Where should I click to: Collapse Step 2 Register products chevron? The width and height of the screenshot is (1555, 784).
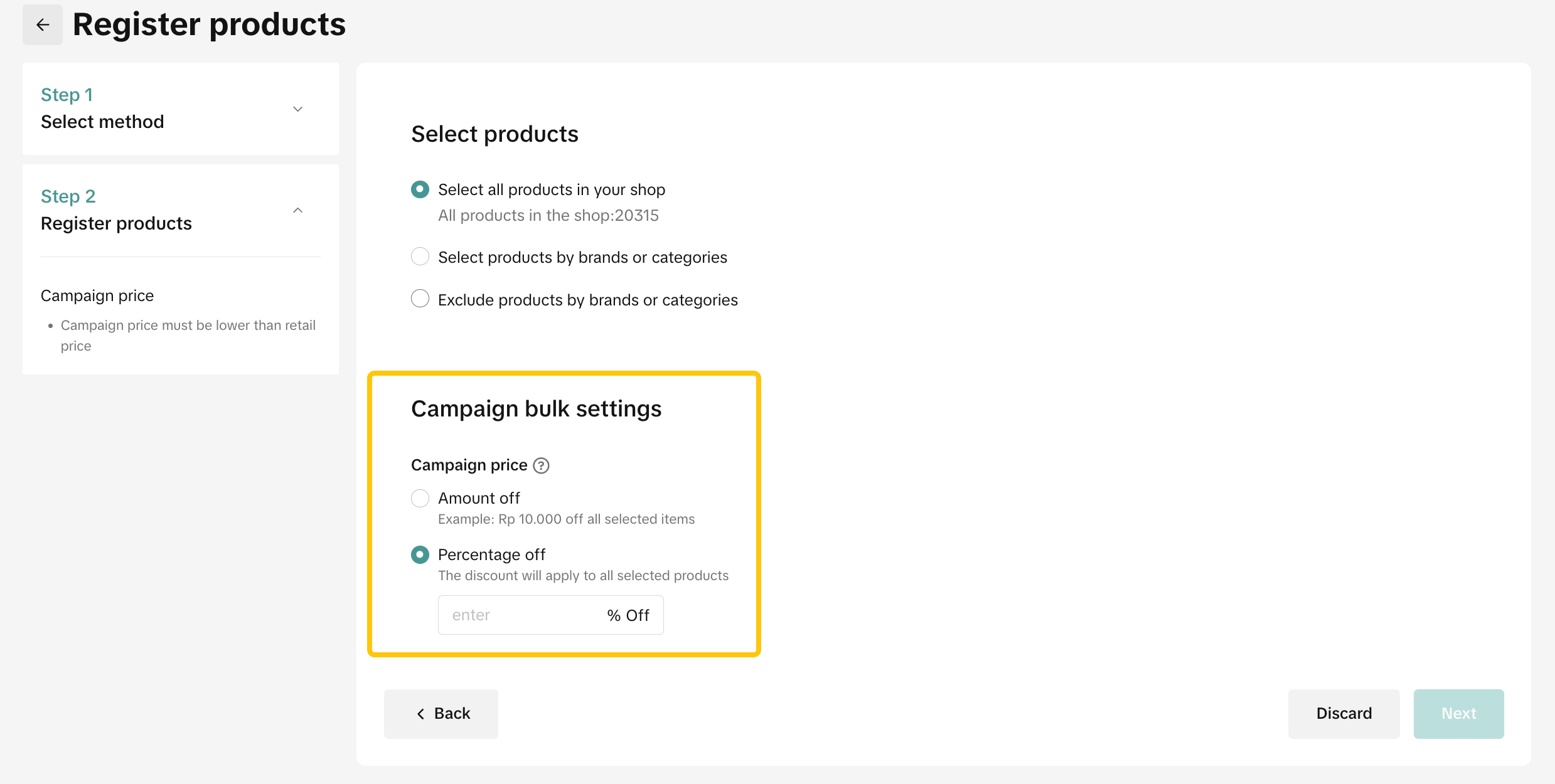click(298, 211)
